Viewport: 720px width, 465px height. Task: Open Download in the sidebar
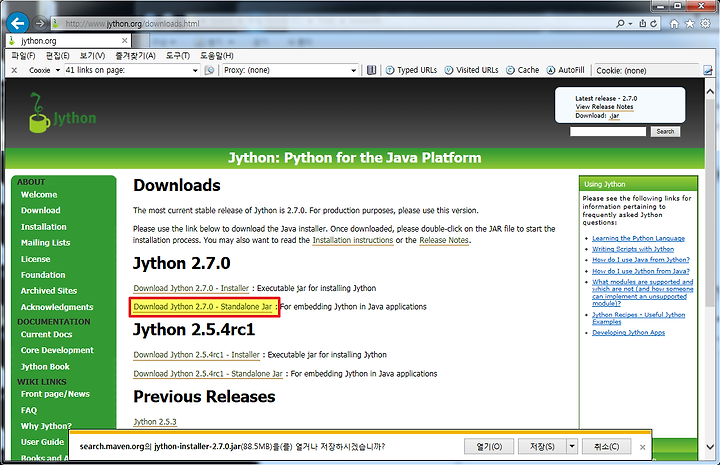click(41, 210)
